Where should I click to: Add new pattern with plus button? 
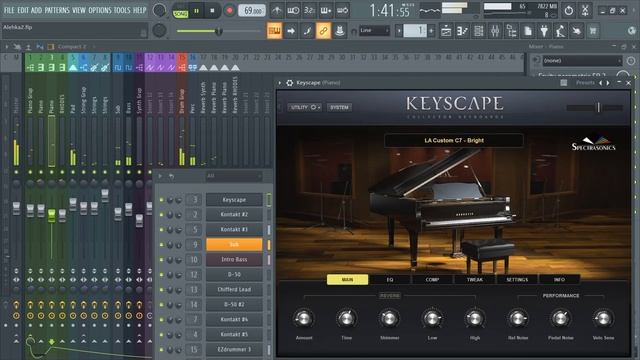tap(431, 31)
